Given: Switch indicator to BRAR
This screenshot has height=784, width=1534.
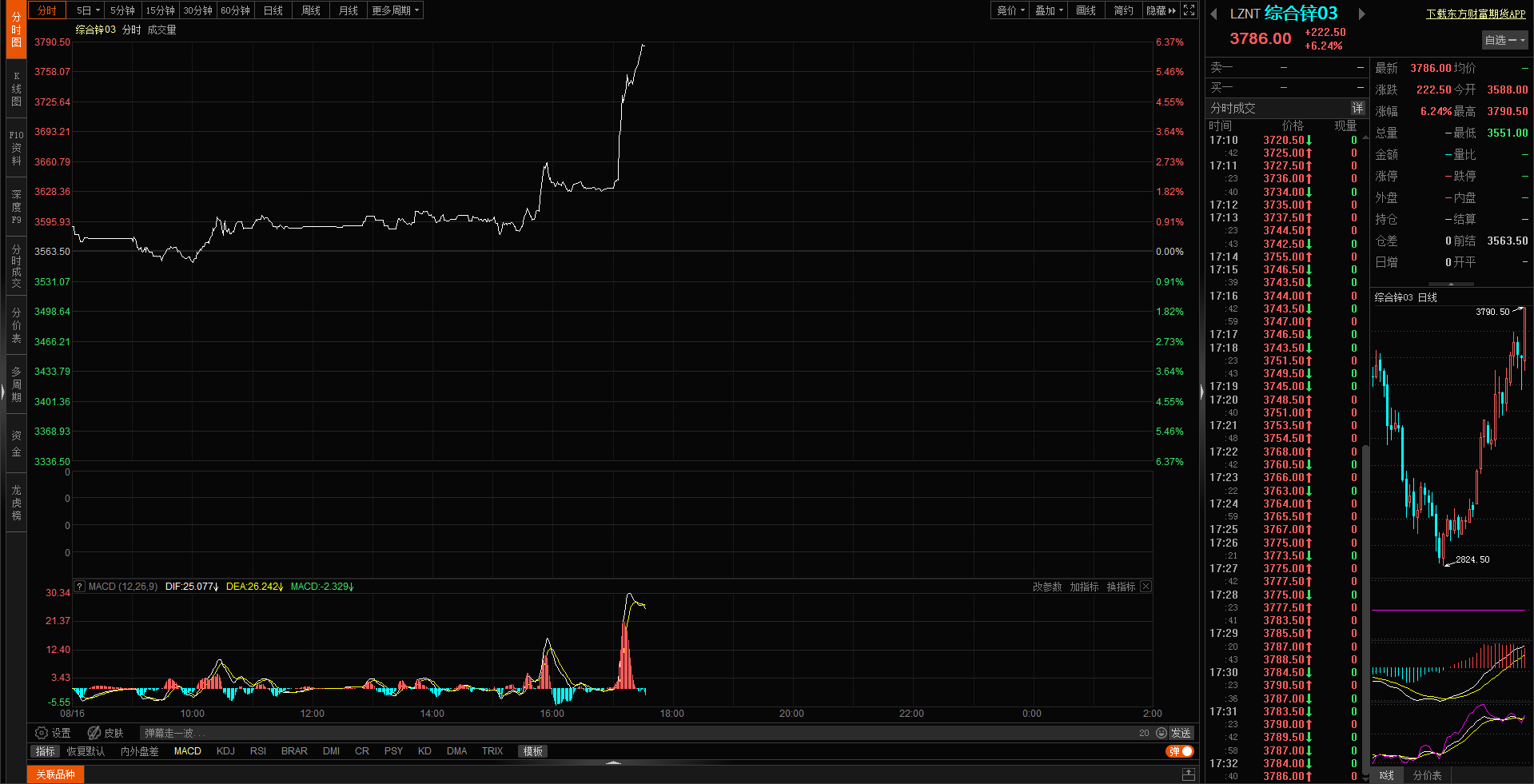Looking at the screenshot, I should [294, 751].
